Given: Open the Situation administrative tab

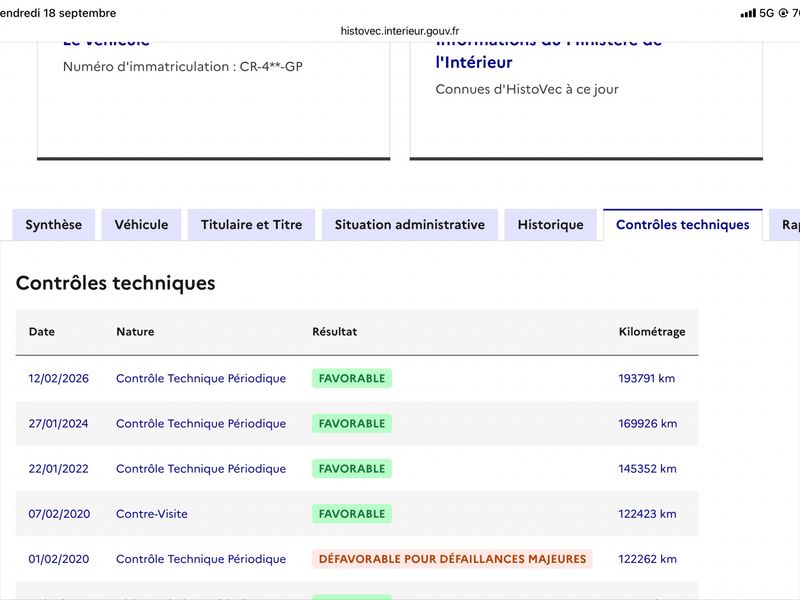Looking at the screenshot, I should click(410, 224).
